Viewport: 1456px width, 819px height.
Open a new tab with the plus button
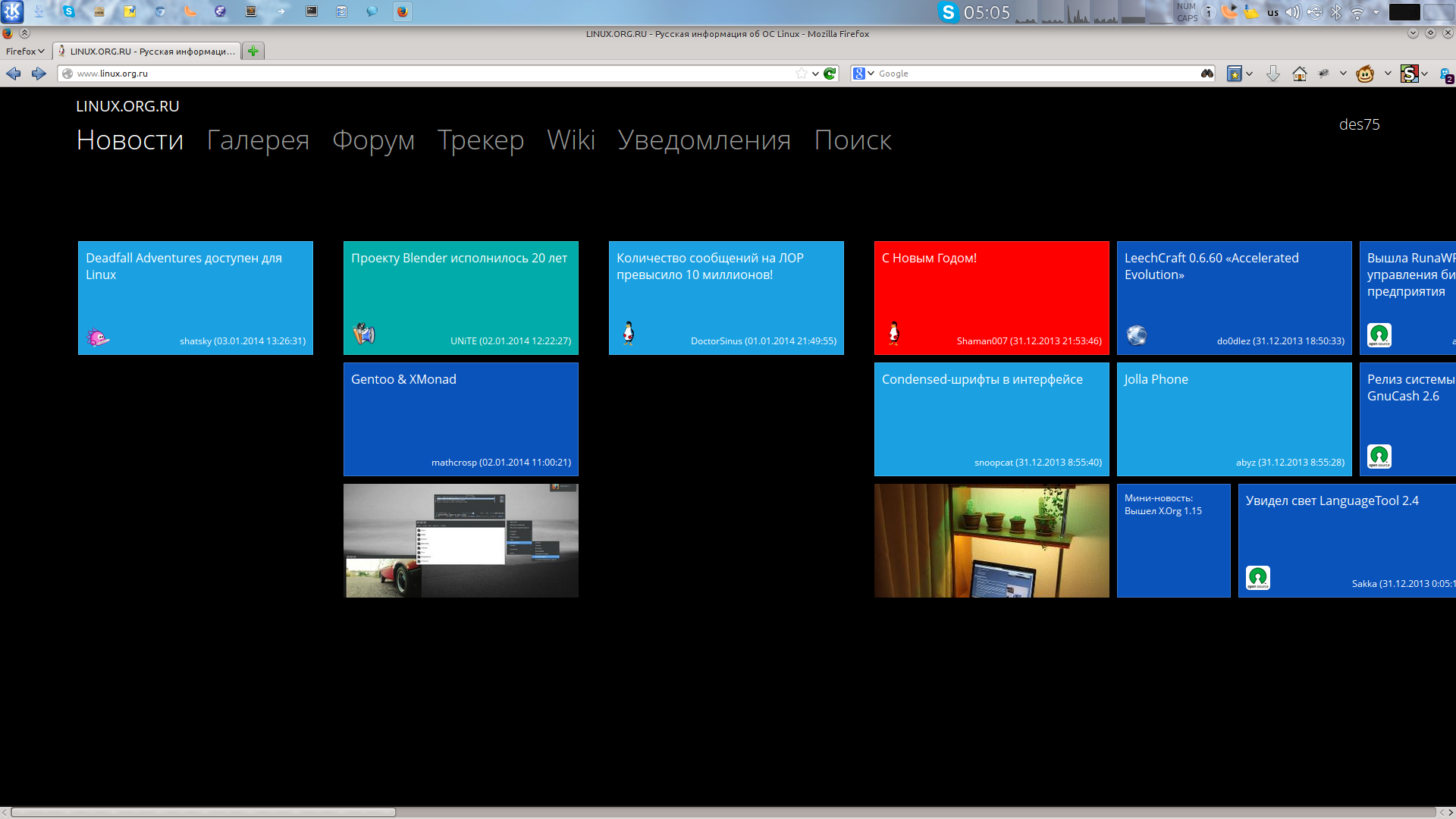[x=253, y=51]
